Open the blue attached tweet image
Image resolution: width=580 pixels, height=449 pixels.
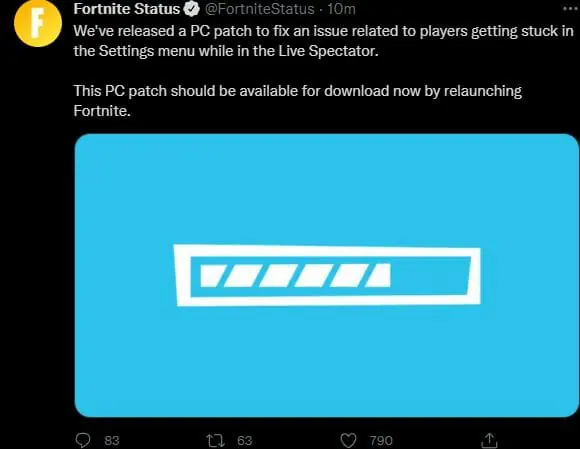tap(327, 276)
